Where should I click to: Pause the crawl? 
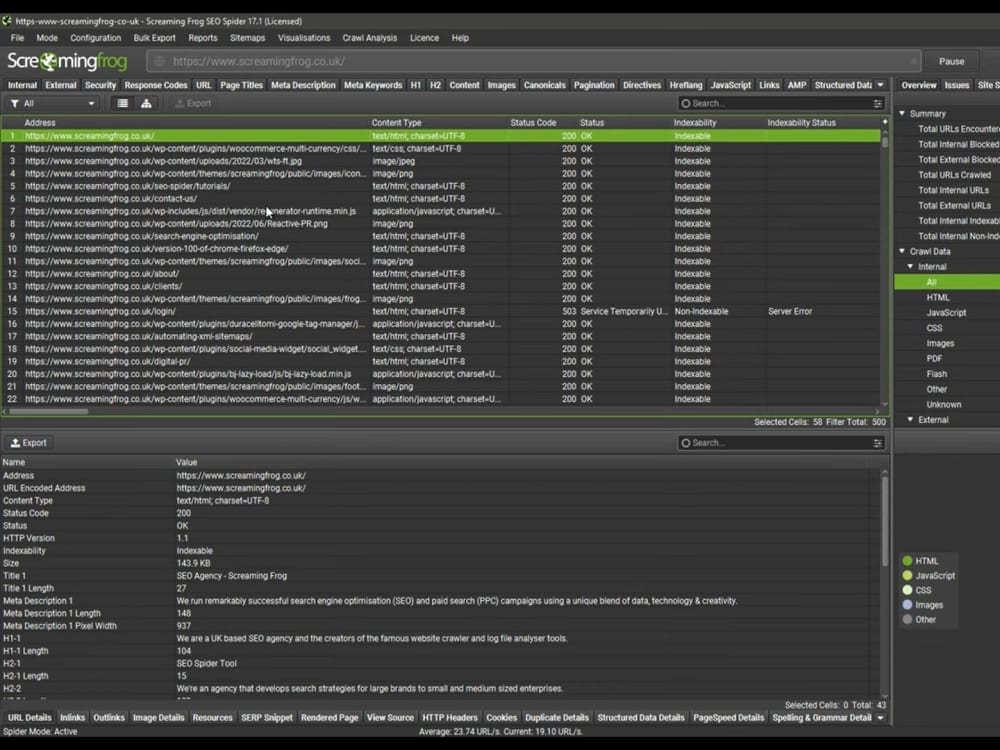coord(951,61)
